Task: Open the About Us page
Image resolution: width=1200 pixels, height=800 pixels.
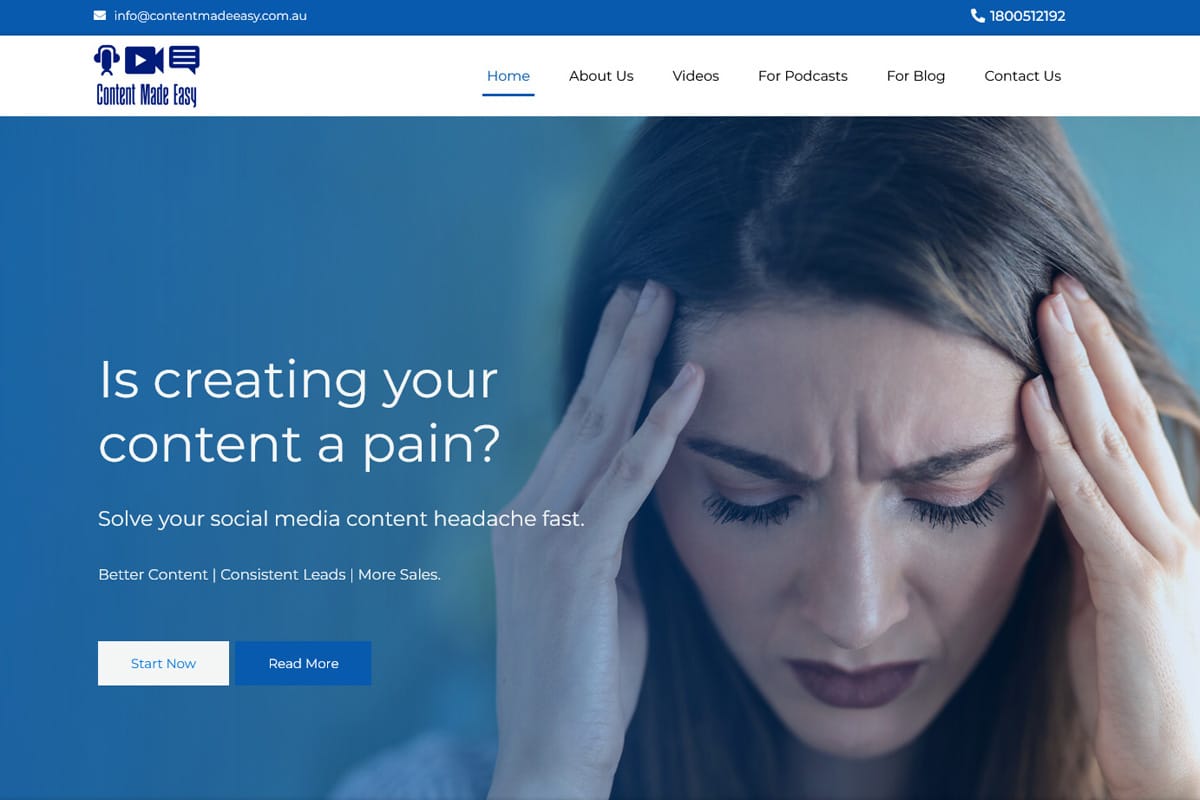Action: coord(601,76)
